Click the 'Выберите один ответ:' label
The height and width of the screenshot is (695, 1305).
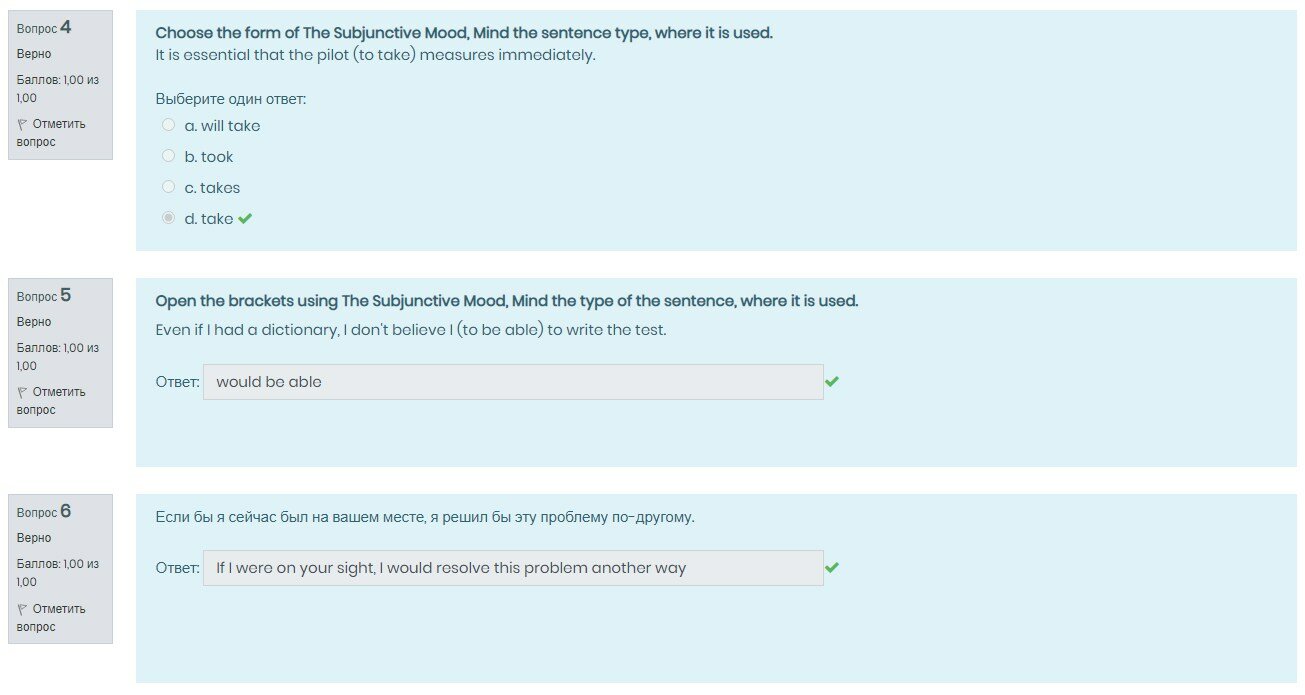click(x=230, y=99)
